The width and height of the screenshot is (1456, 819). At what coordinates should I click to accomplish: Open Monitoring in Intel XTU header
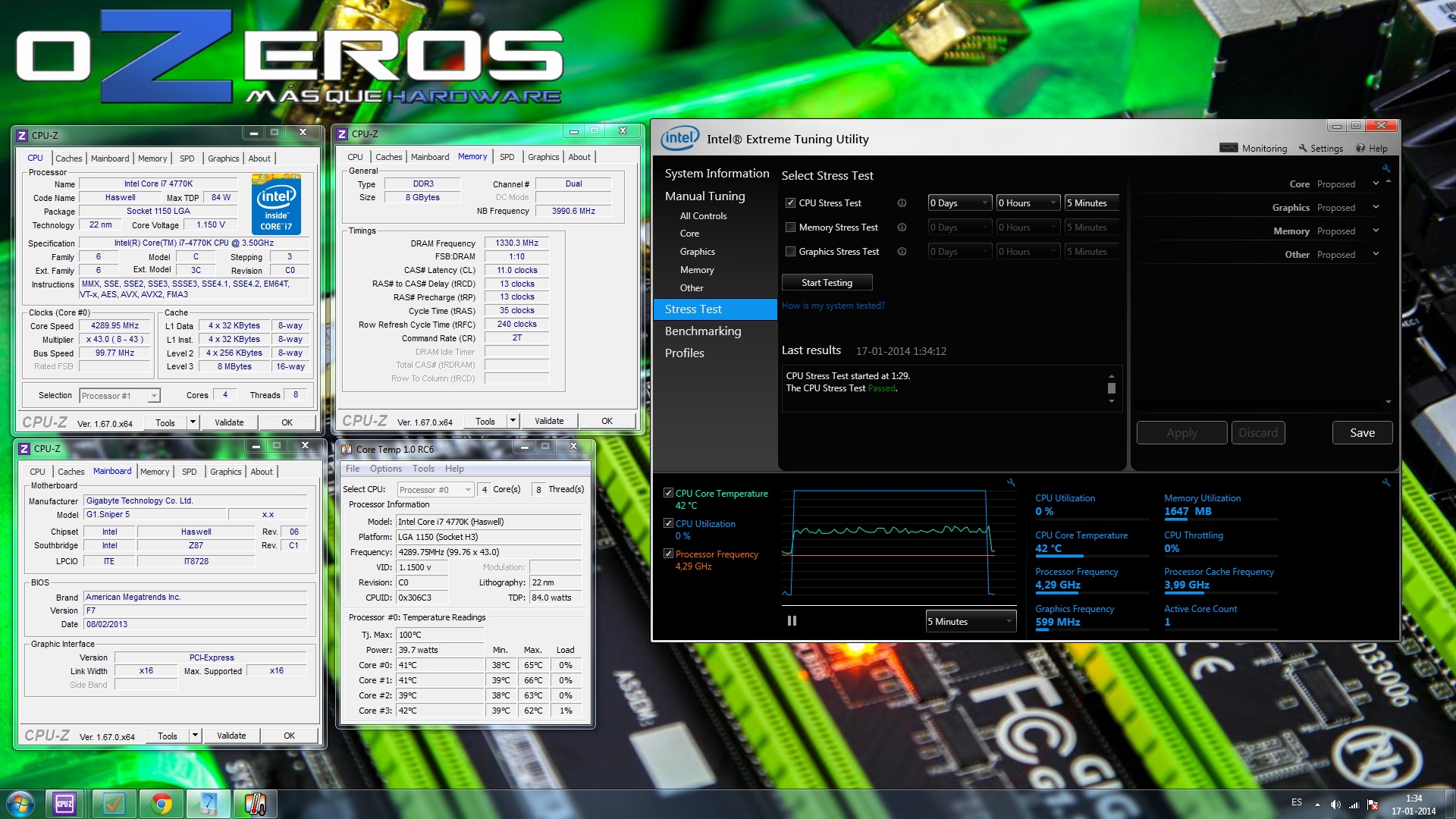pos(1254,149)
